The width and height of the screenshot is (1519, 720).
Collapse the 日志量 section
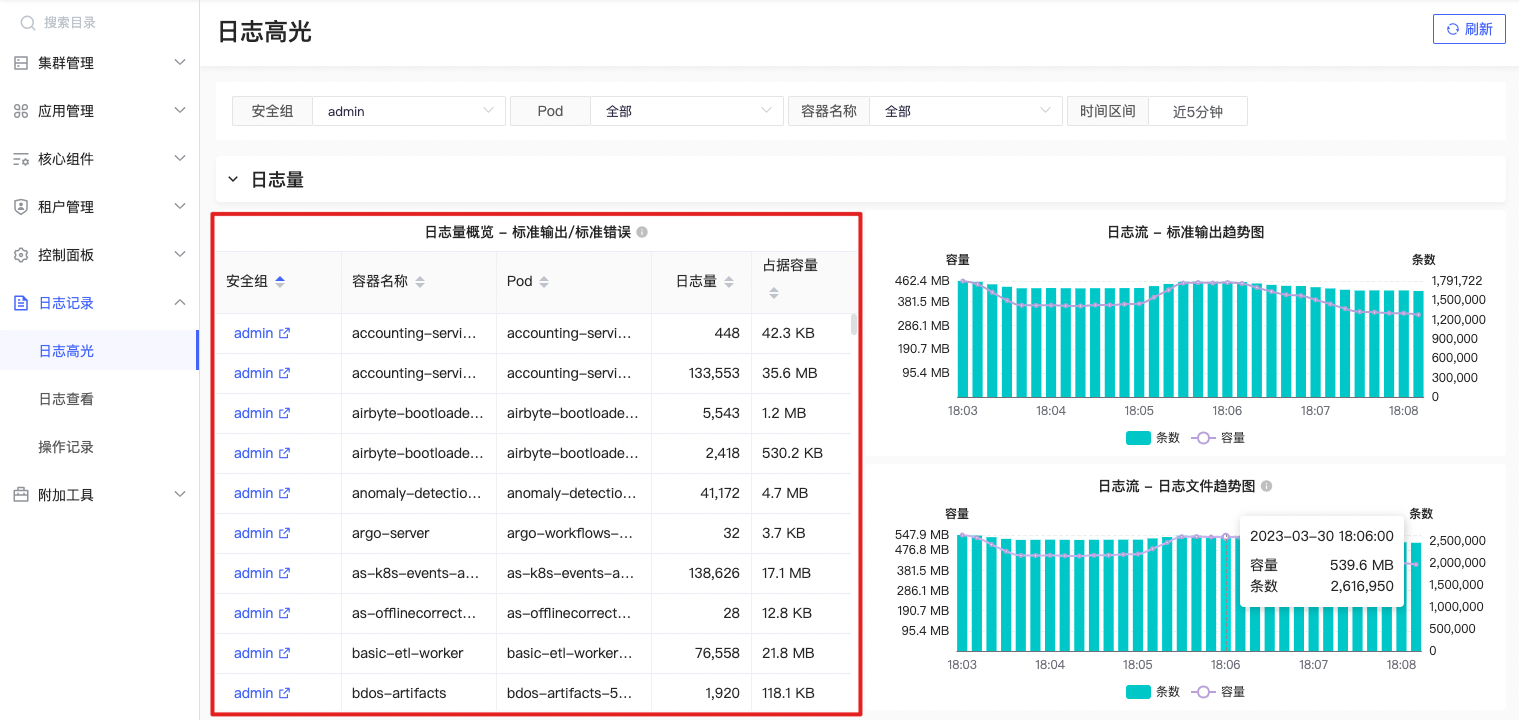click(233, 180)
